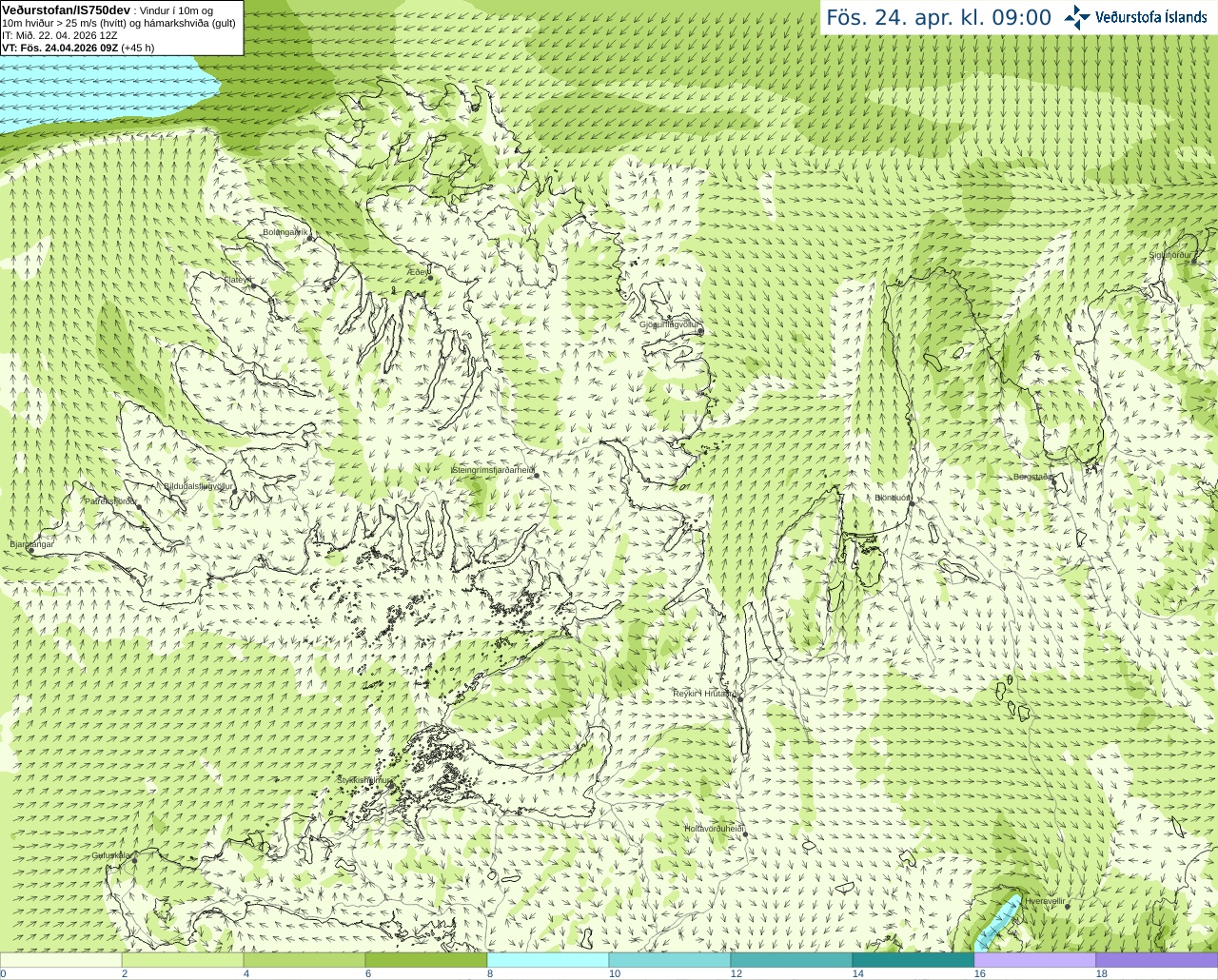Click the Fös. 24. apr. kl. 09:00 timestamp
This screenshot has height=980, width=1218.
938,17
